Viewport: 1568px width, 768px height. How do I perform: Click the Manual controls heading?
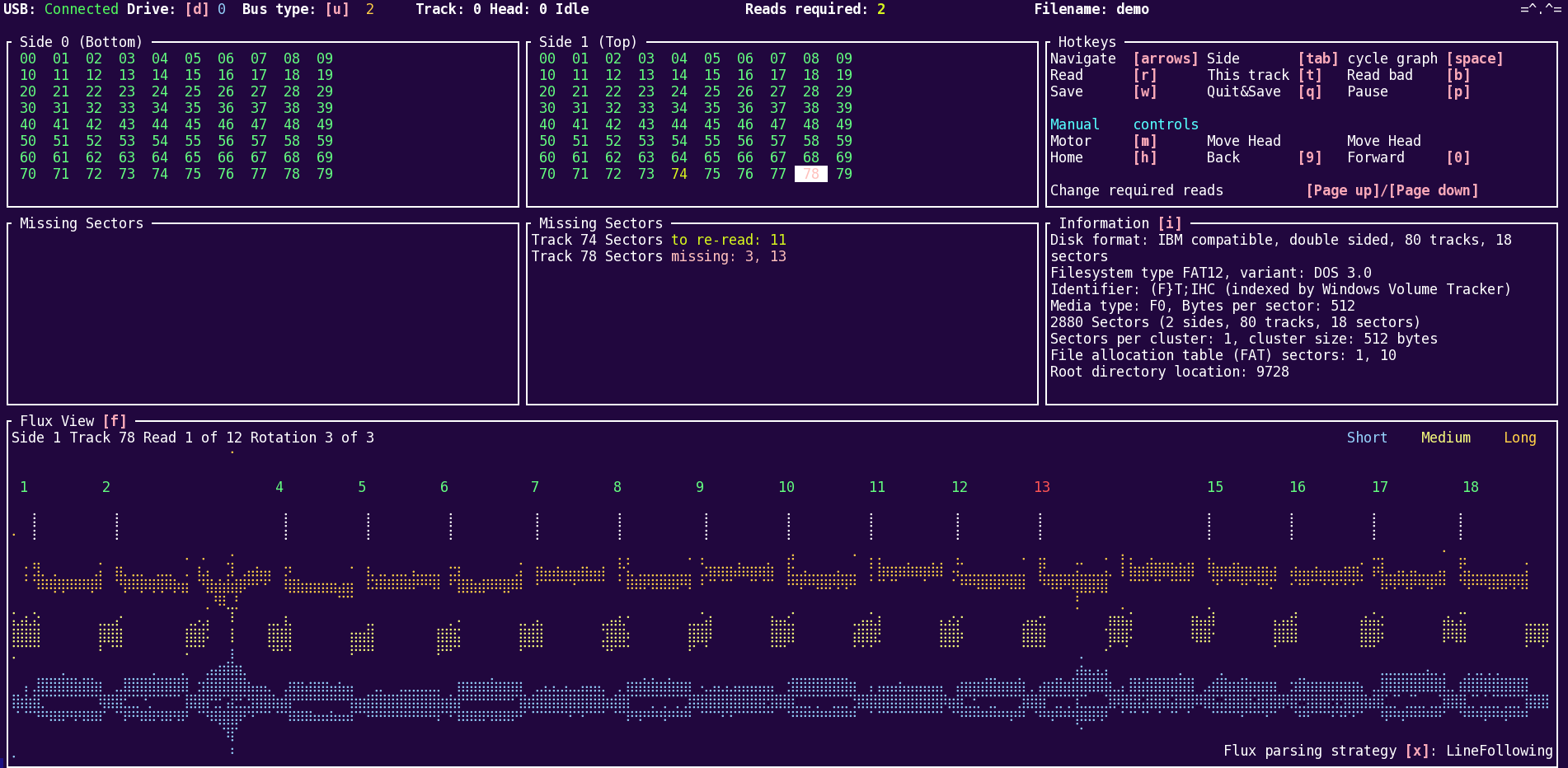click(x=1124, y=124)
